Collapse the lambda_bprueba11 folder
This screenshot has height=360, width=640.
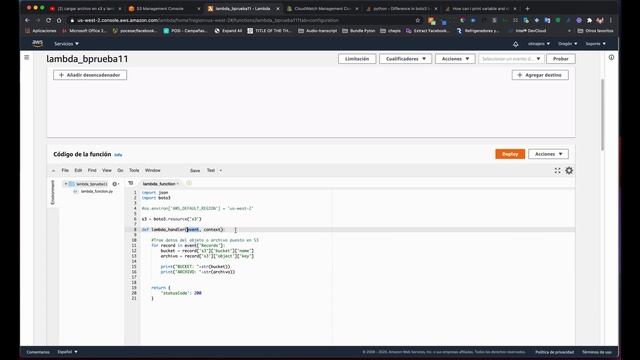(65, 184)
